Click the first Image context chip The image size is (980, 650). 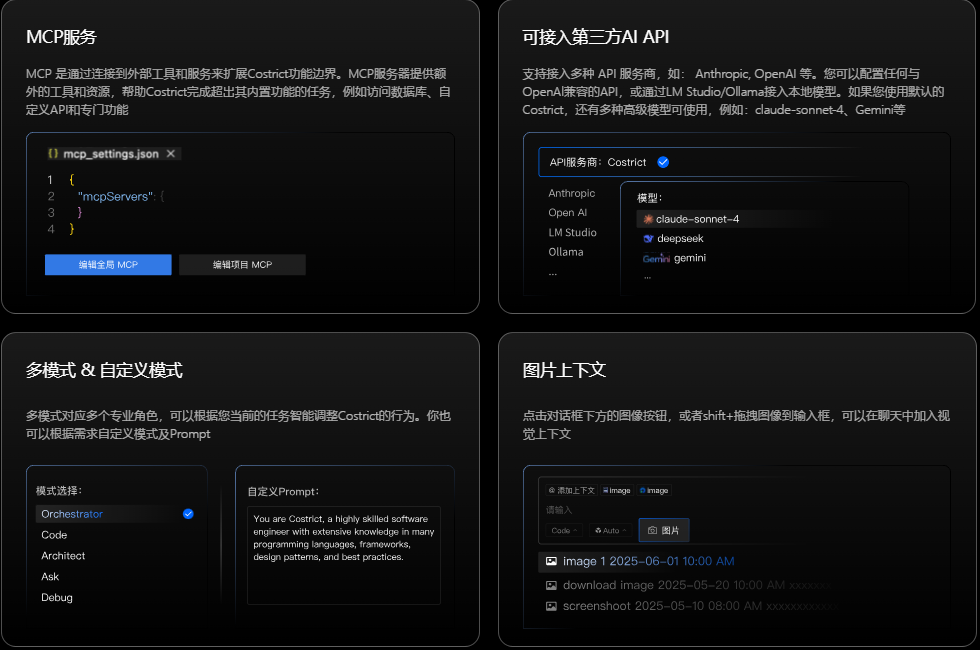click(x=617, y=491)
